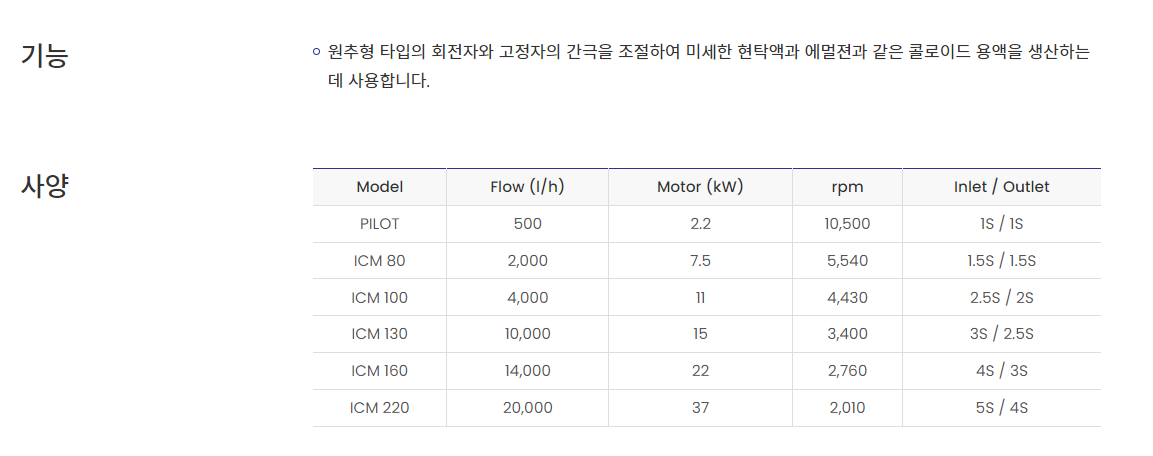Image resolution: width=1153 pixels, height=456 pixels.
Task: Click the 10,500 rpm value
Action: (x=847, y=224)
